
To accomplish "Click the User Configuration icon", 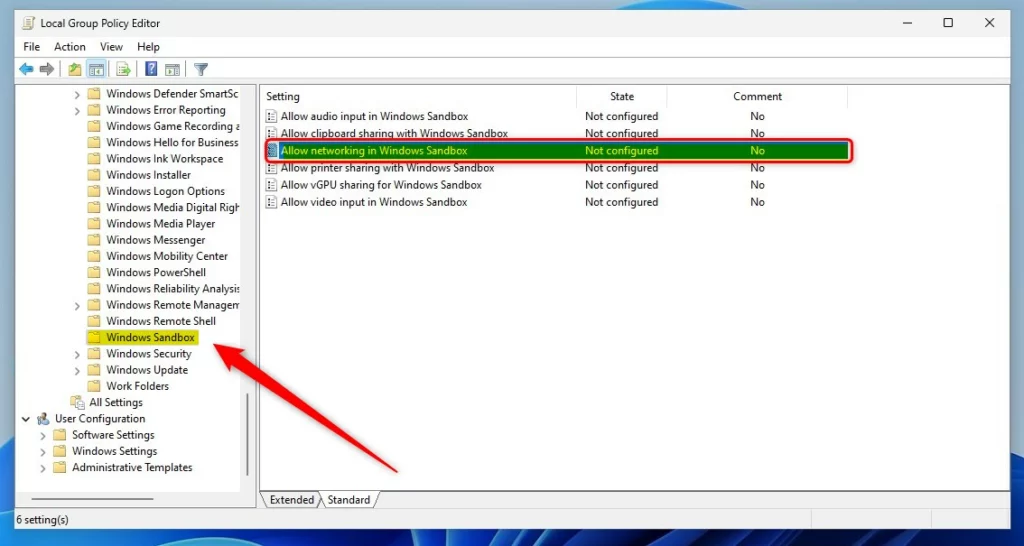I will [x=43, y=419].
